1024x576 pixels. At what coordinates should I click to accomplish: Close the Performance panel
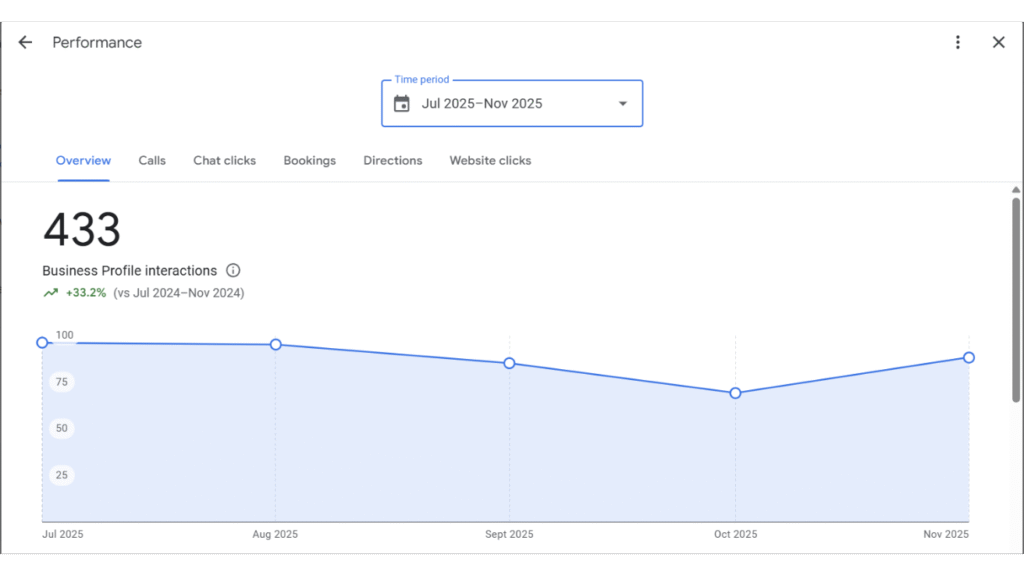pos(998,42)
